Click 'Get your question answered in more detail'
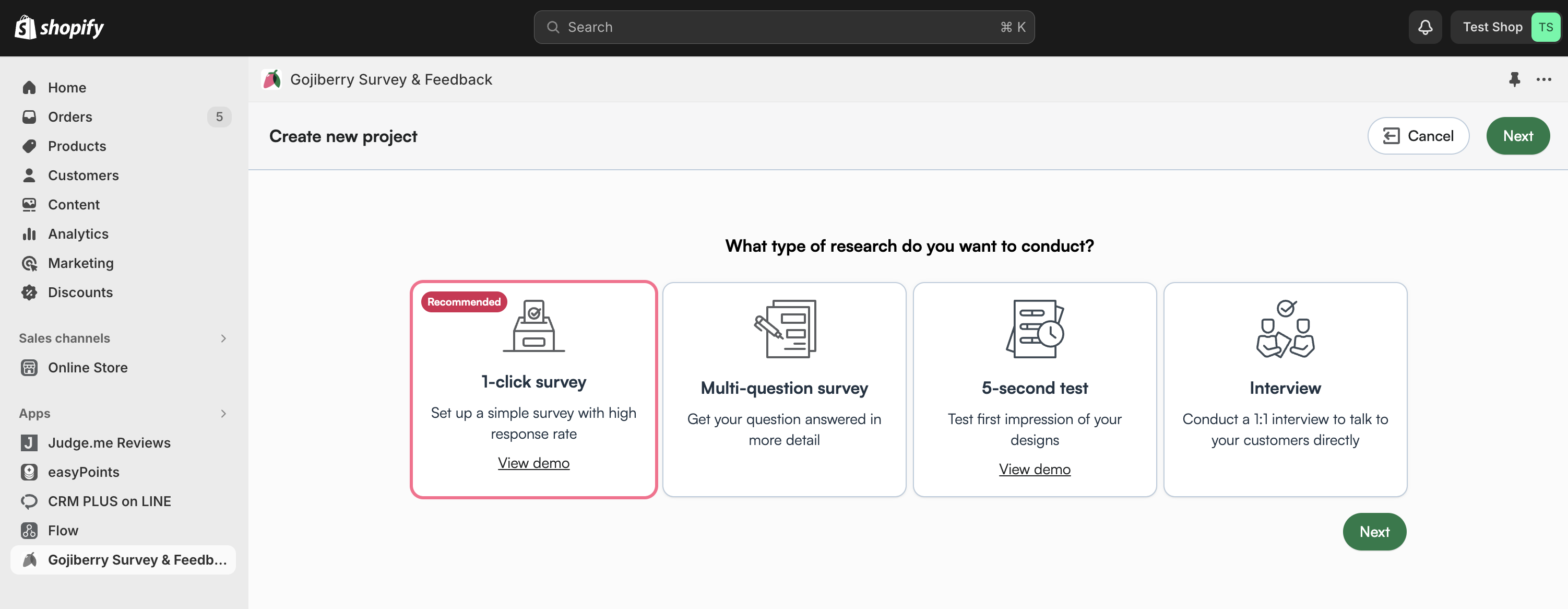 (x=785, y=430)
